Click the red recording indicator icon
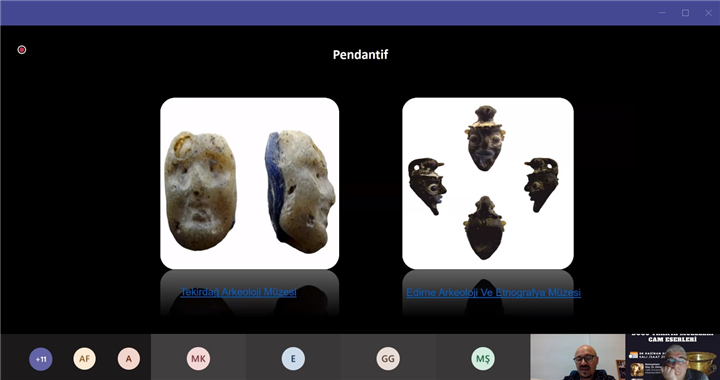Image resolution: width=720 pixels, height=380 pixels. (x=22, y=50)
